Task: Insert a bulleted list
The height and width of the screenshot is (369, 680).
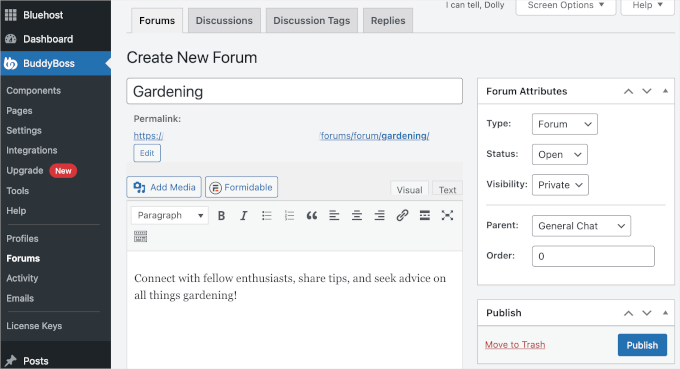Action: click(x=267, y=216)
